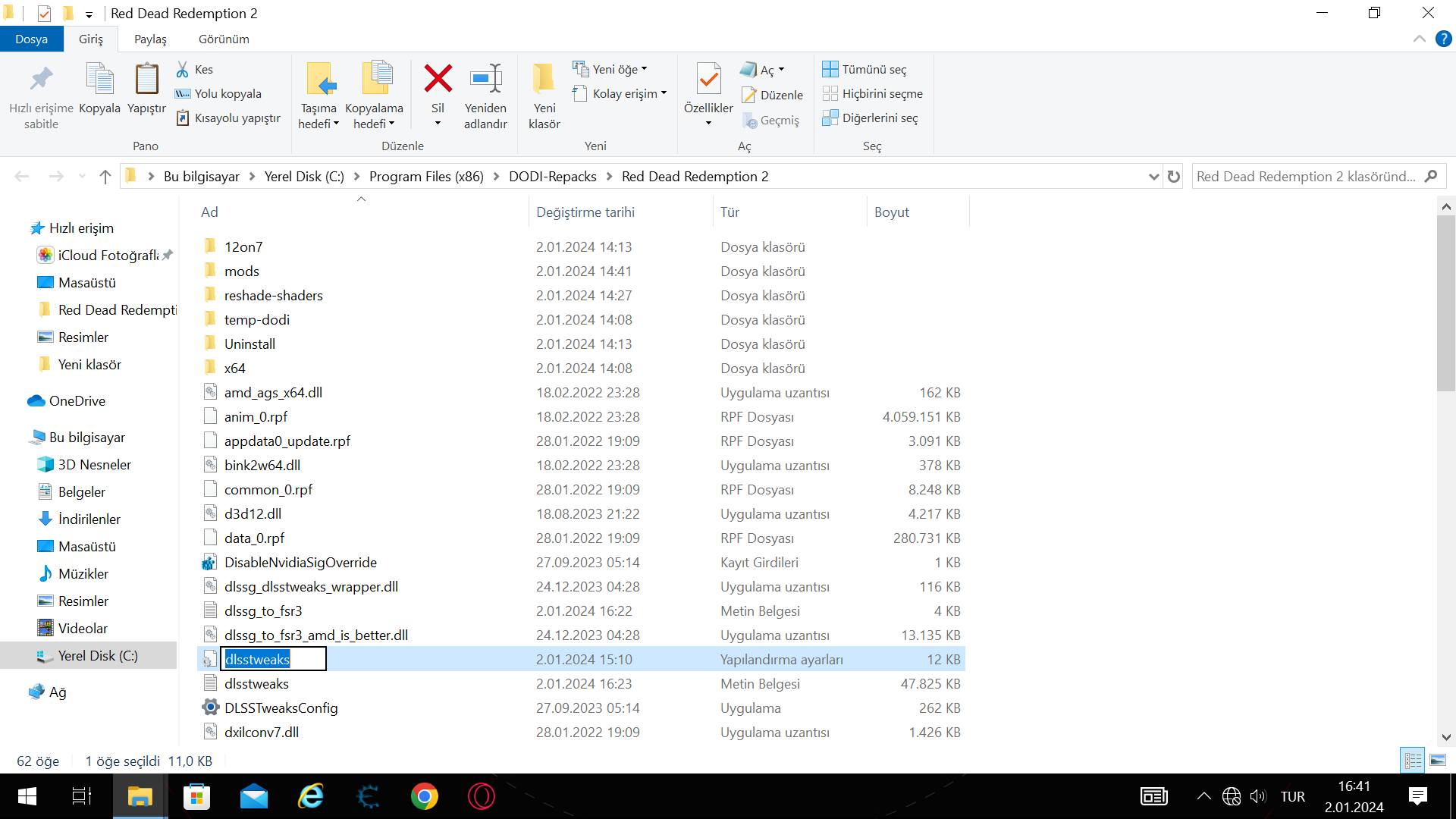The image size is (1456, 819).
Task: Click Tümünü seç button
Action: 864,70
